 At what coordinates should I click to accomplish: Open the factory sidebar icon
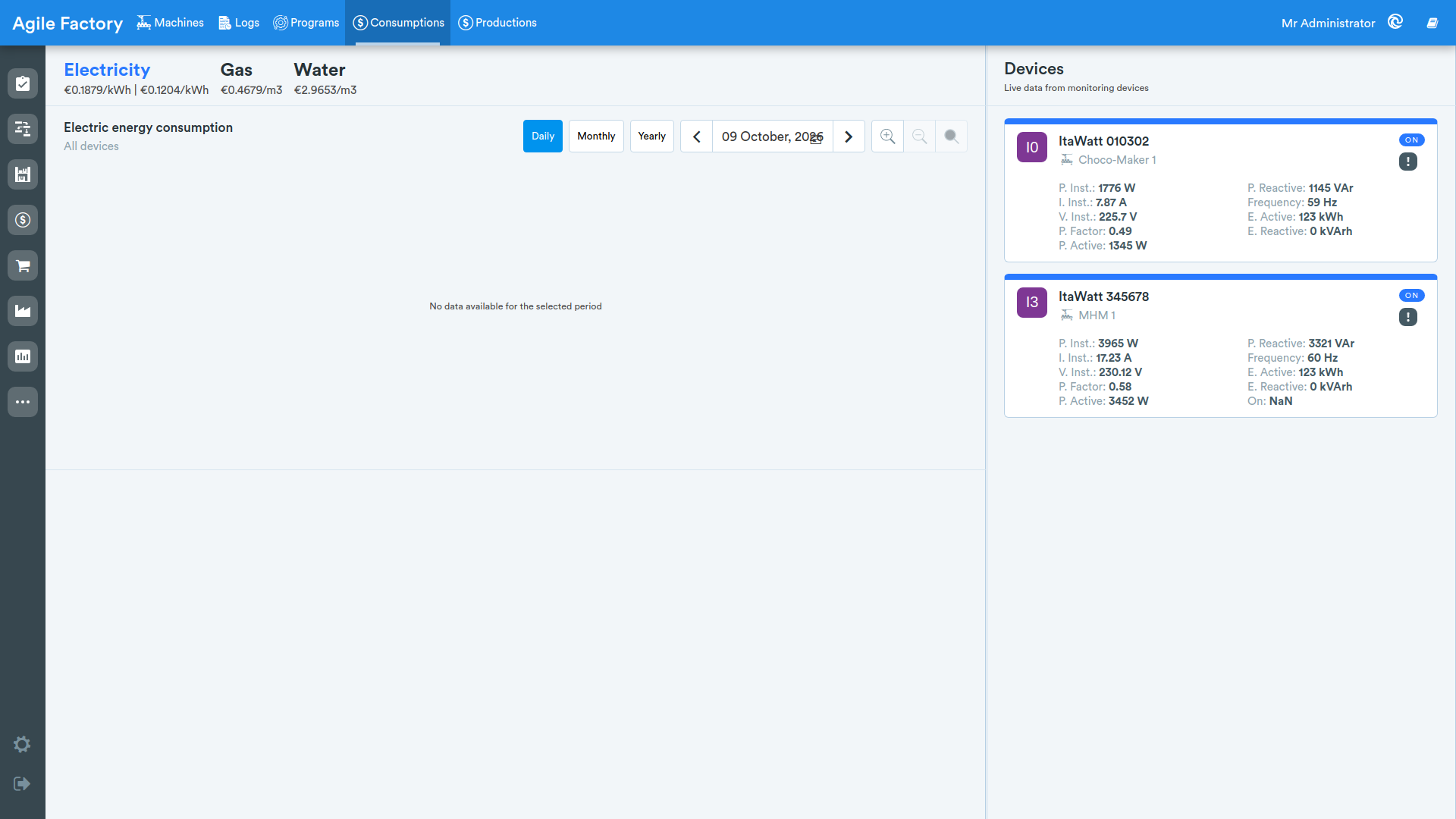coord(23,311)
